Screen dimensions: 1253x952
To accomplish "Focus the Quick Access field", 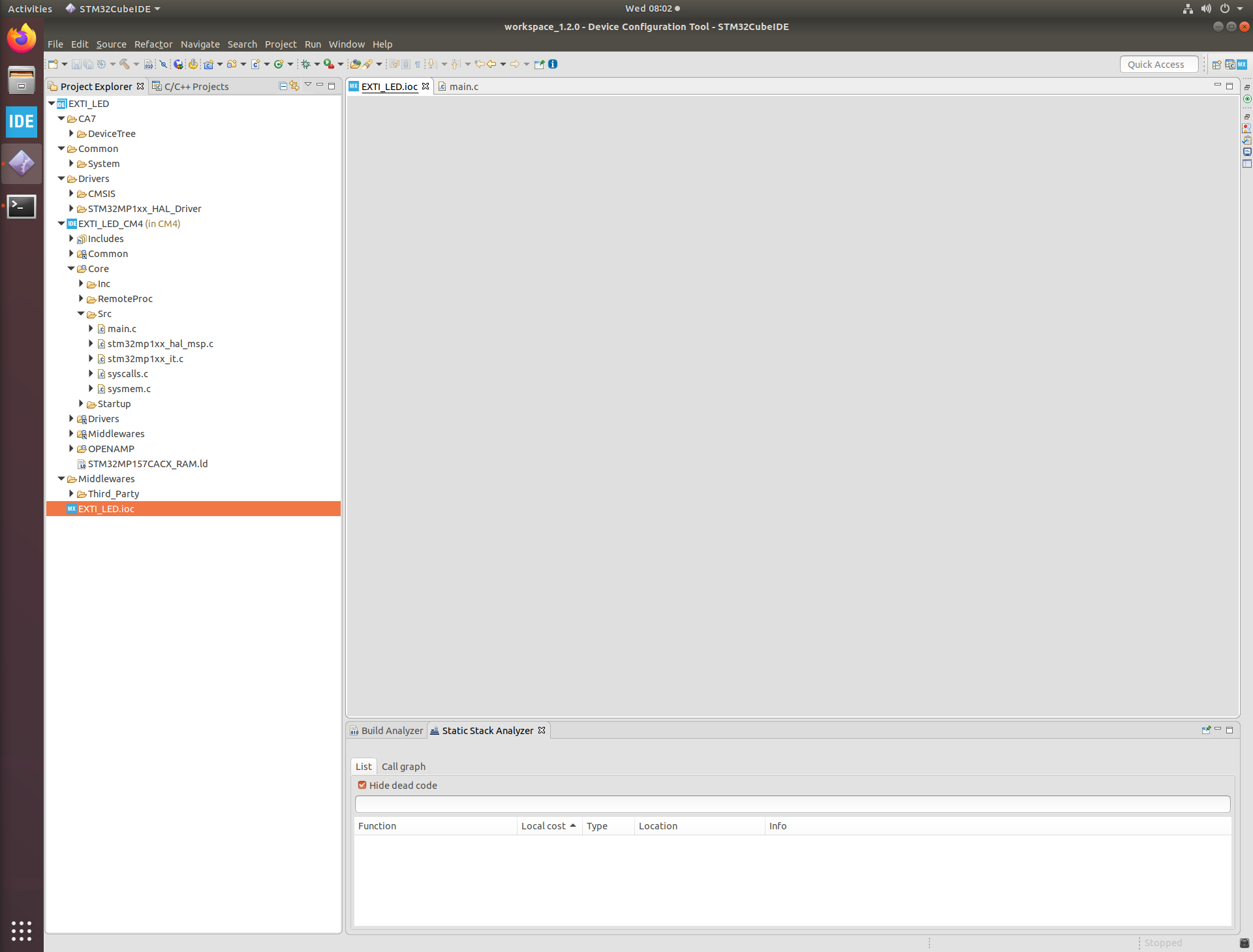I will 1159,65.
